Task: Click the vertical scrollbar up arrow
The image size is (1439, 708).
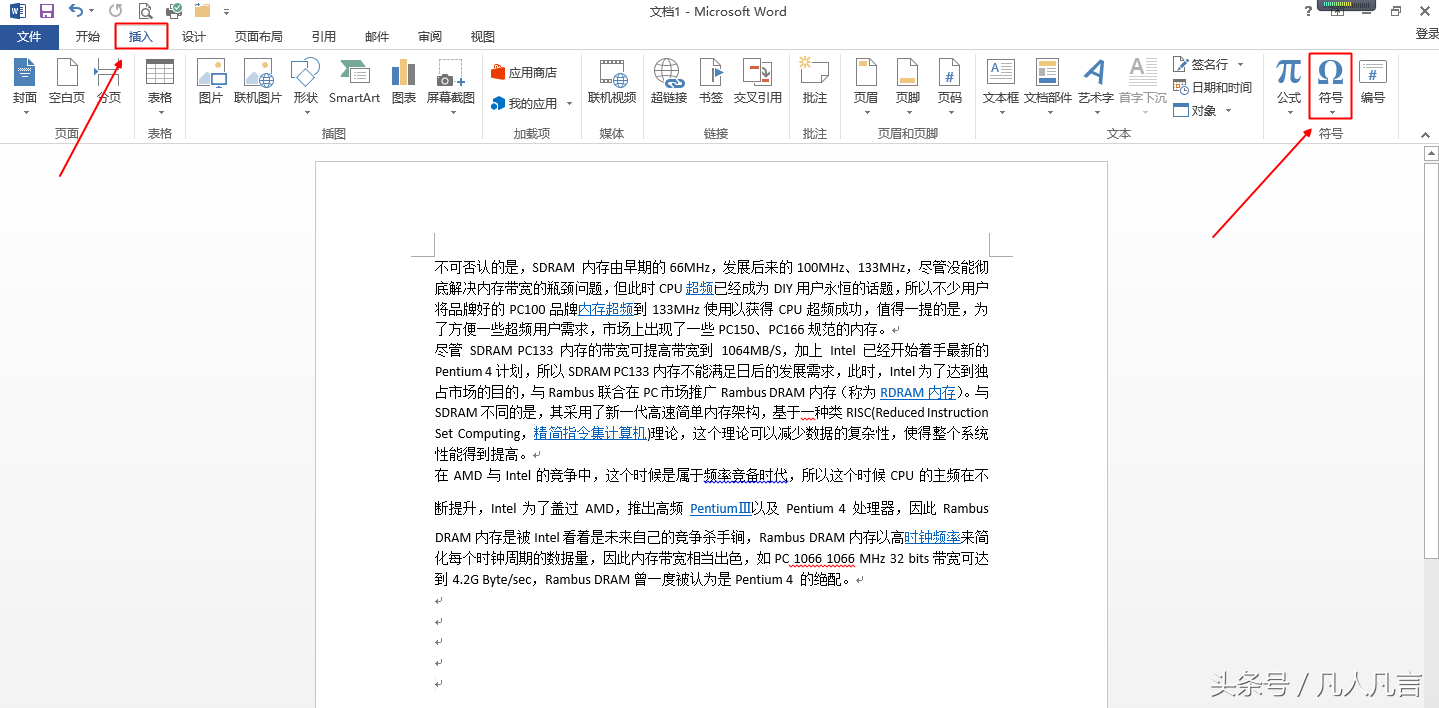Action: [1430, 154]
